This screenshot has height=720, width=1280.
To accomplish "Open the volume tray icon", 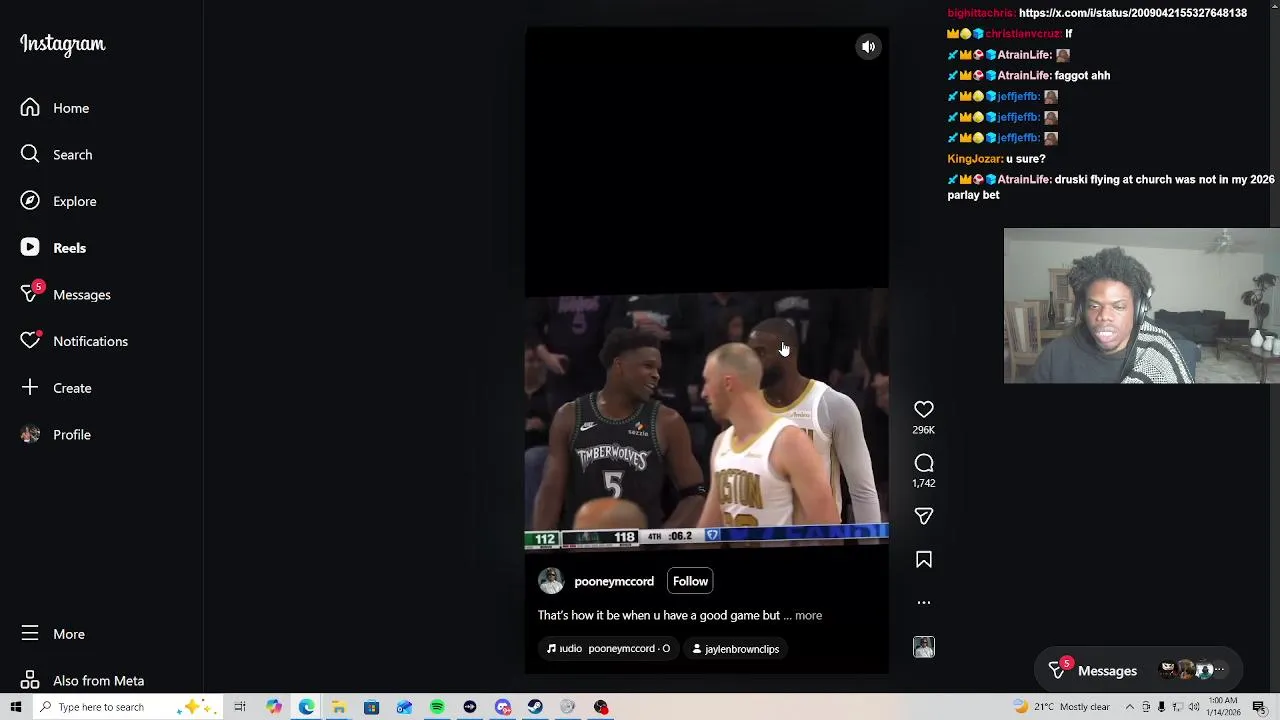I will 1193,707.
